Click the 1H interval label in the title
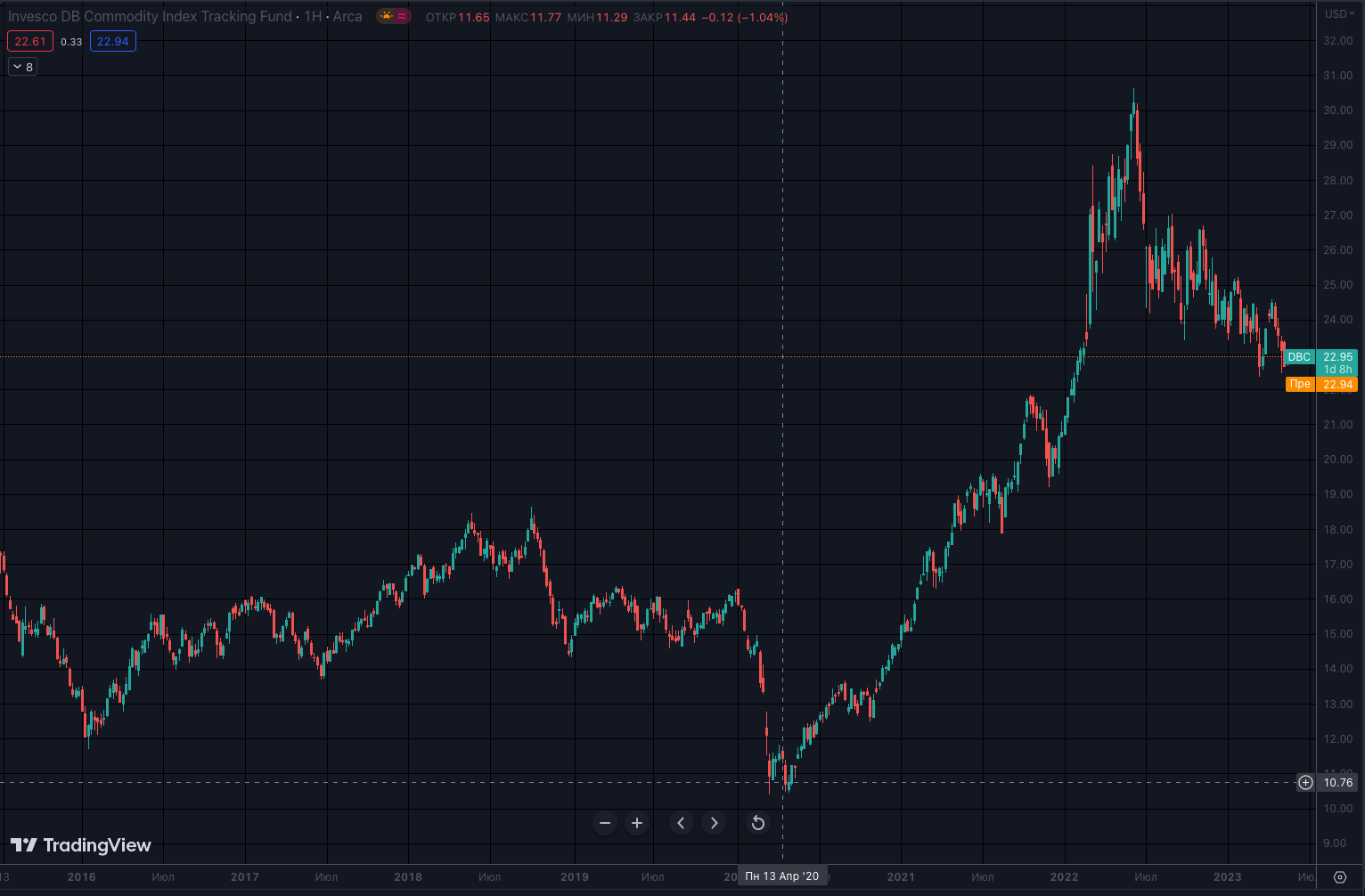This screenshot has width=1365, height=896. (313, 16)
